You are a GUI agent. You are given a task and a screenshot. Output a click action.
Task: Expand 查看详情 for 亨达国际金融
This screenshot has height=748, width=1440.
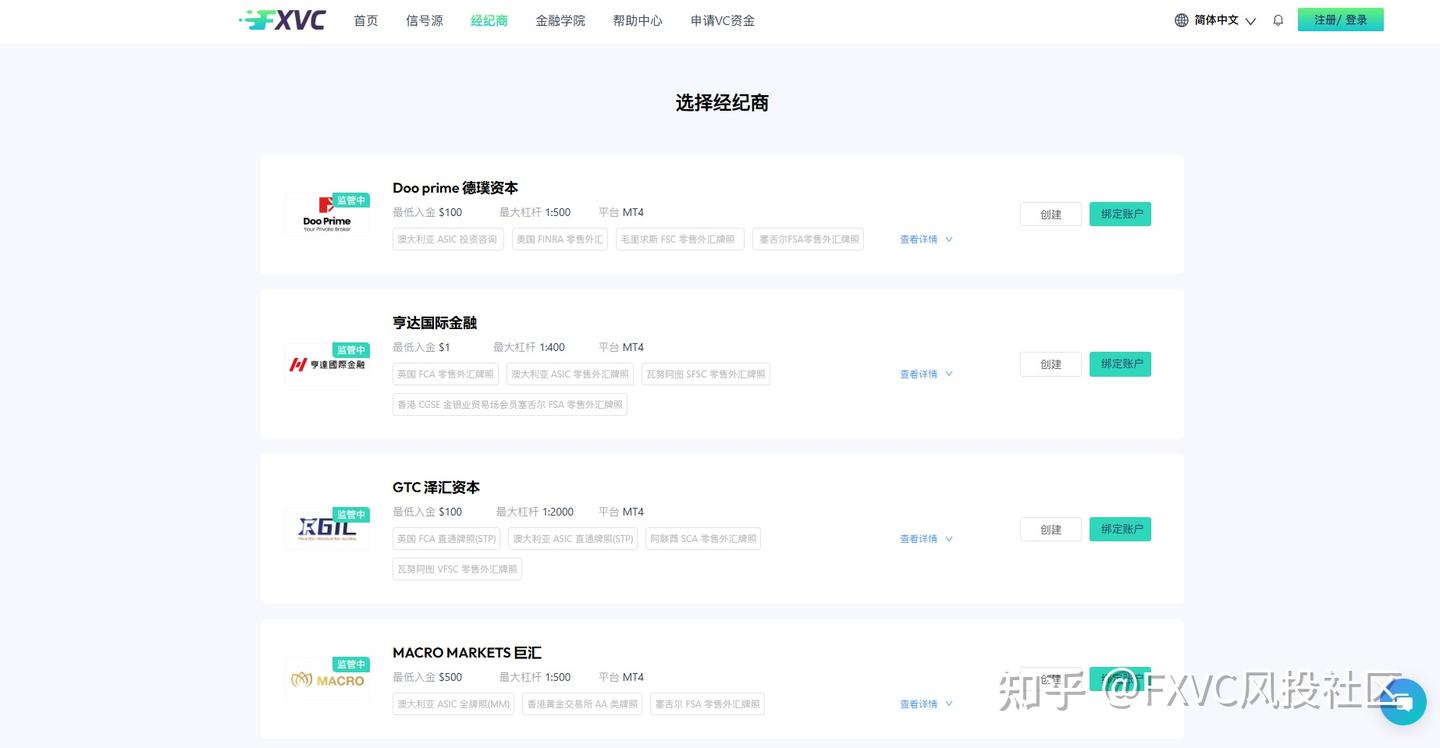925,374
